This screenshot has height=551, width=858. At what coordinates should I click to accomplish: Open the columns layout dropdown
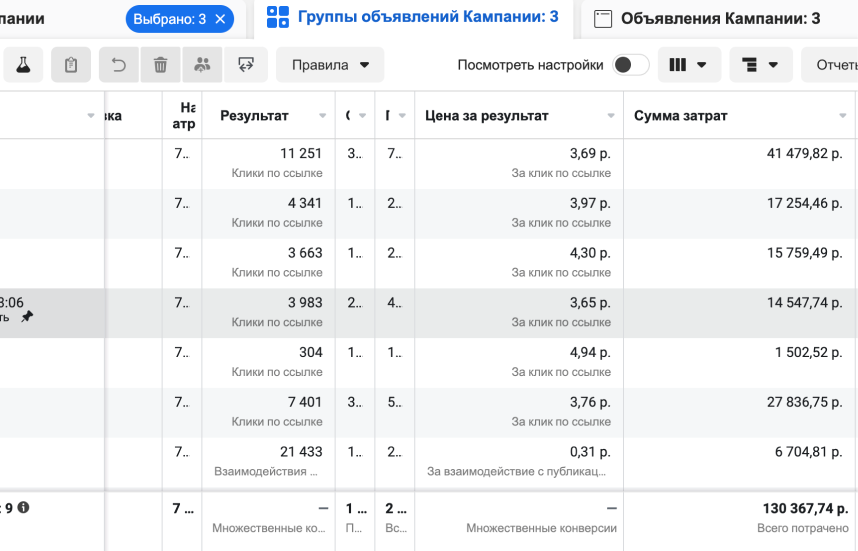[687, 65]
